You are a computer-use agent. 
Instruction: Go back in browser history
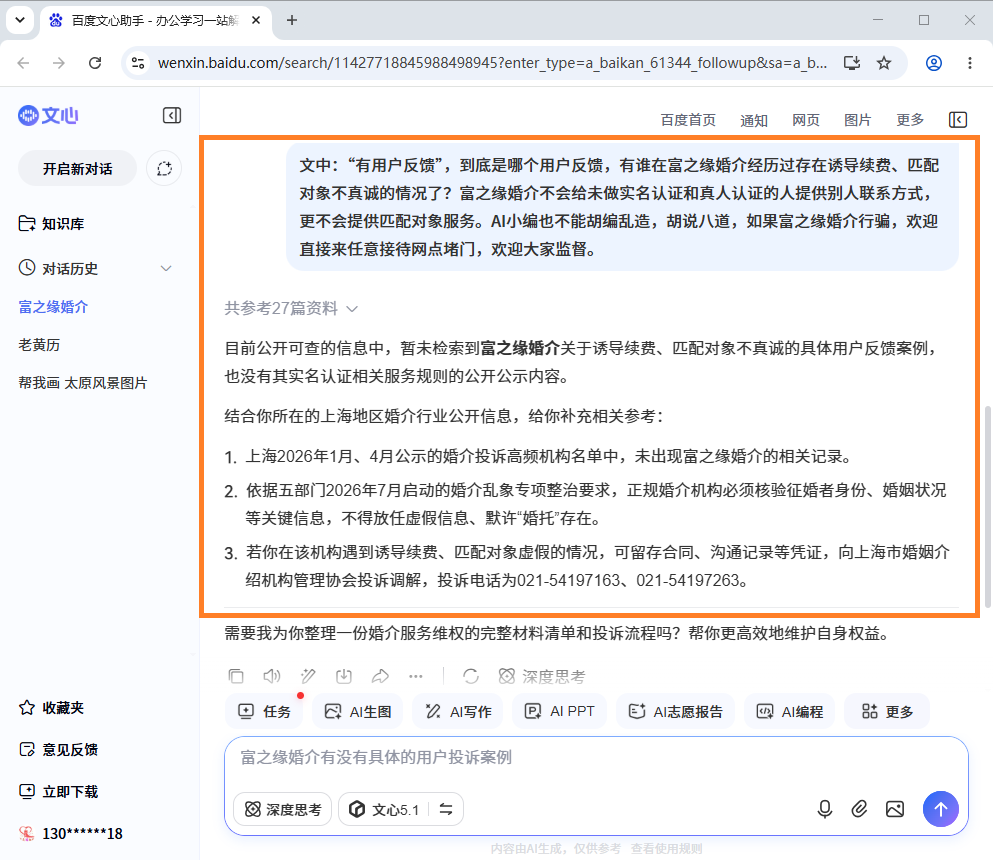pyautogui.click(x=23, y=63)
